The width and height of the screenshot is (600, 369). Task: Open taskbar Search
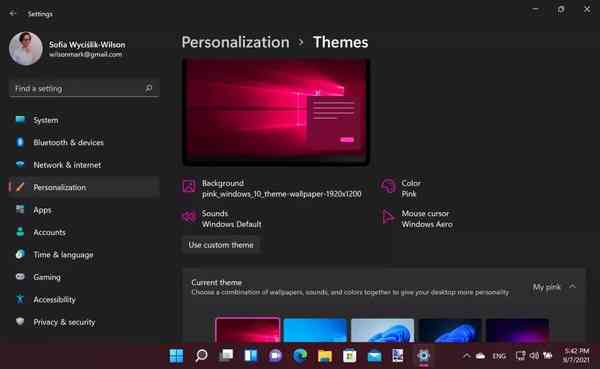(x=201, y=356)
